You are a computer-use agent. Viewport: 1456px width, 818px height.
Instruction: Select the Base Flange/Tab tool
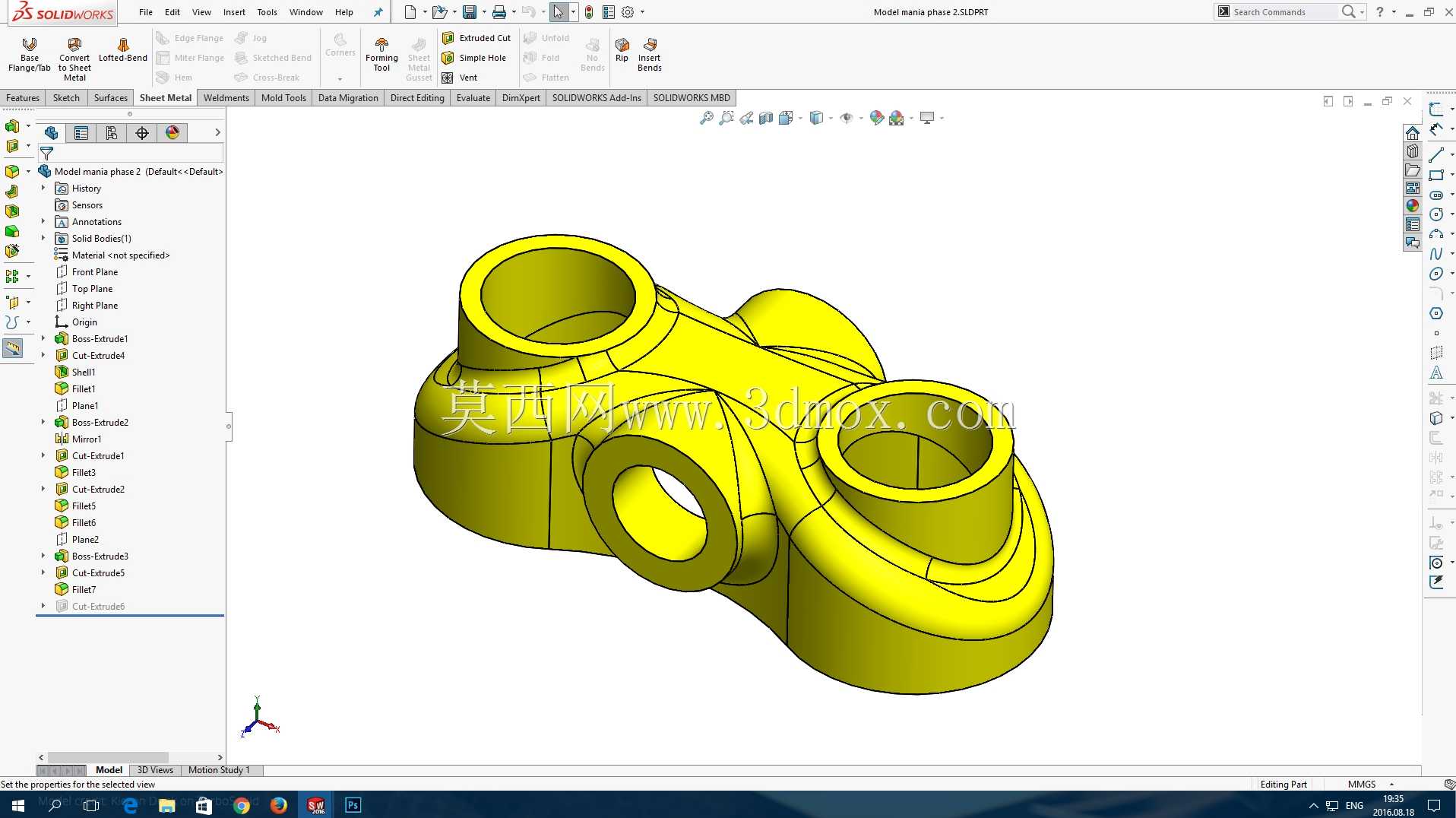click(30, 54)
